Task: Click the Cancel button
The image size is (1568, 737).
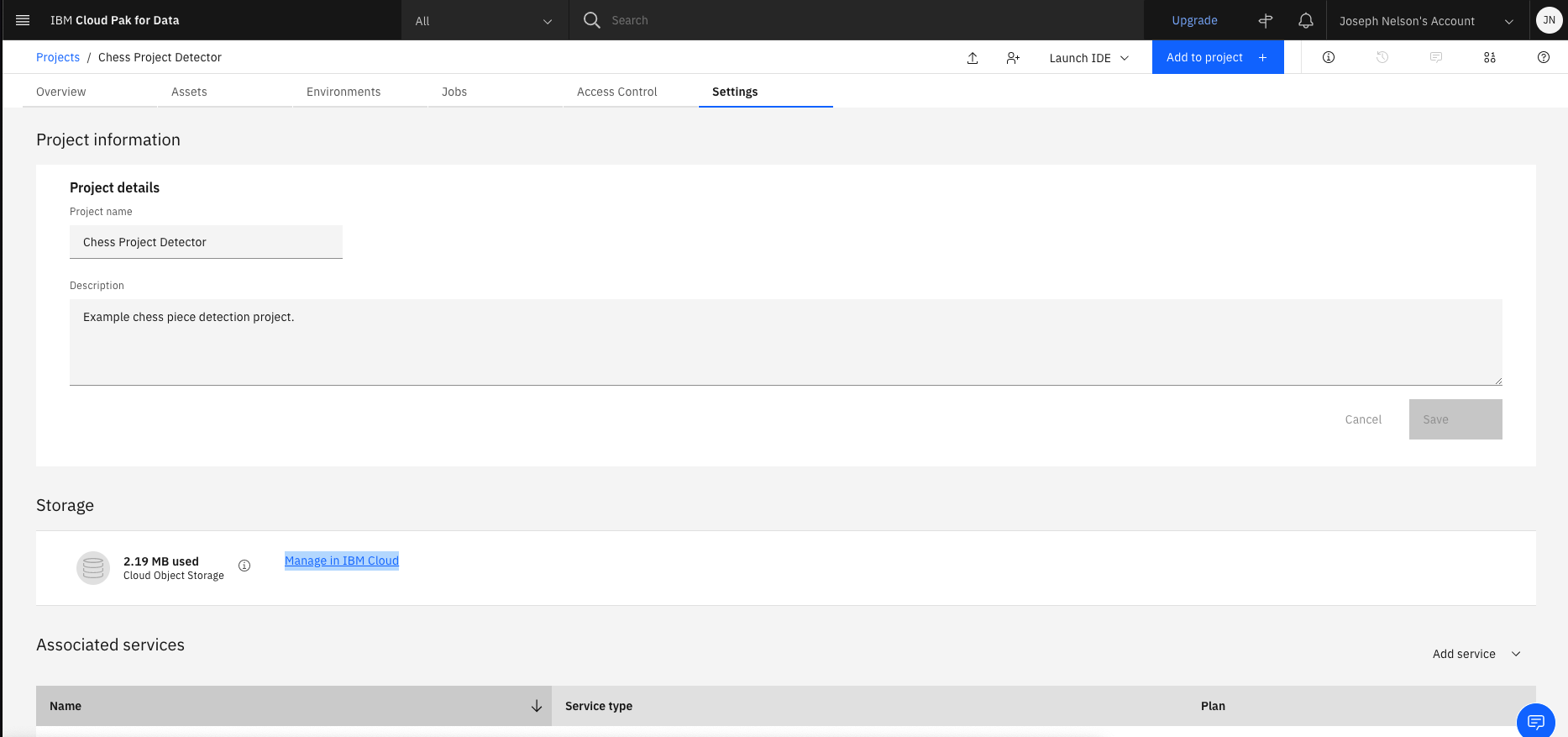Action: [x=1363, y=419]
